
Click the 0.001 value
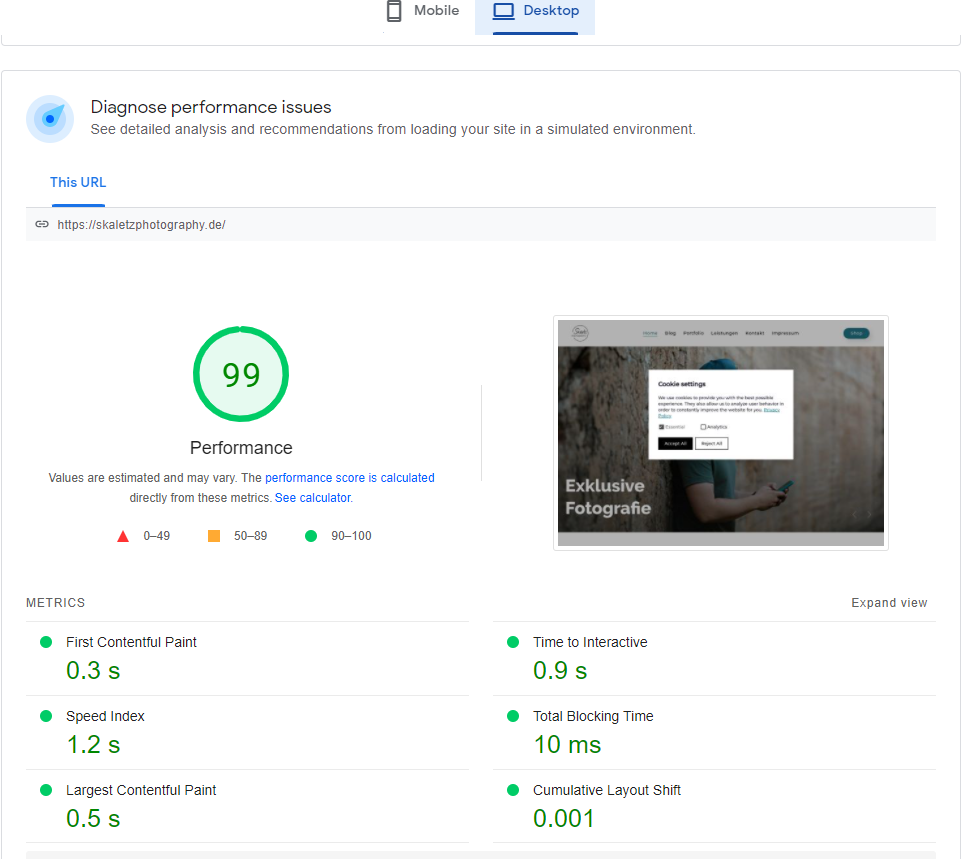[564, 819]
